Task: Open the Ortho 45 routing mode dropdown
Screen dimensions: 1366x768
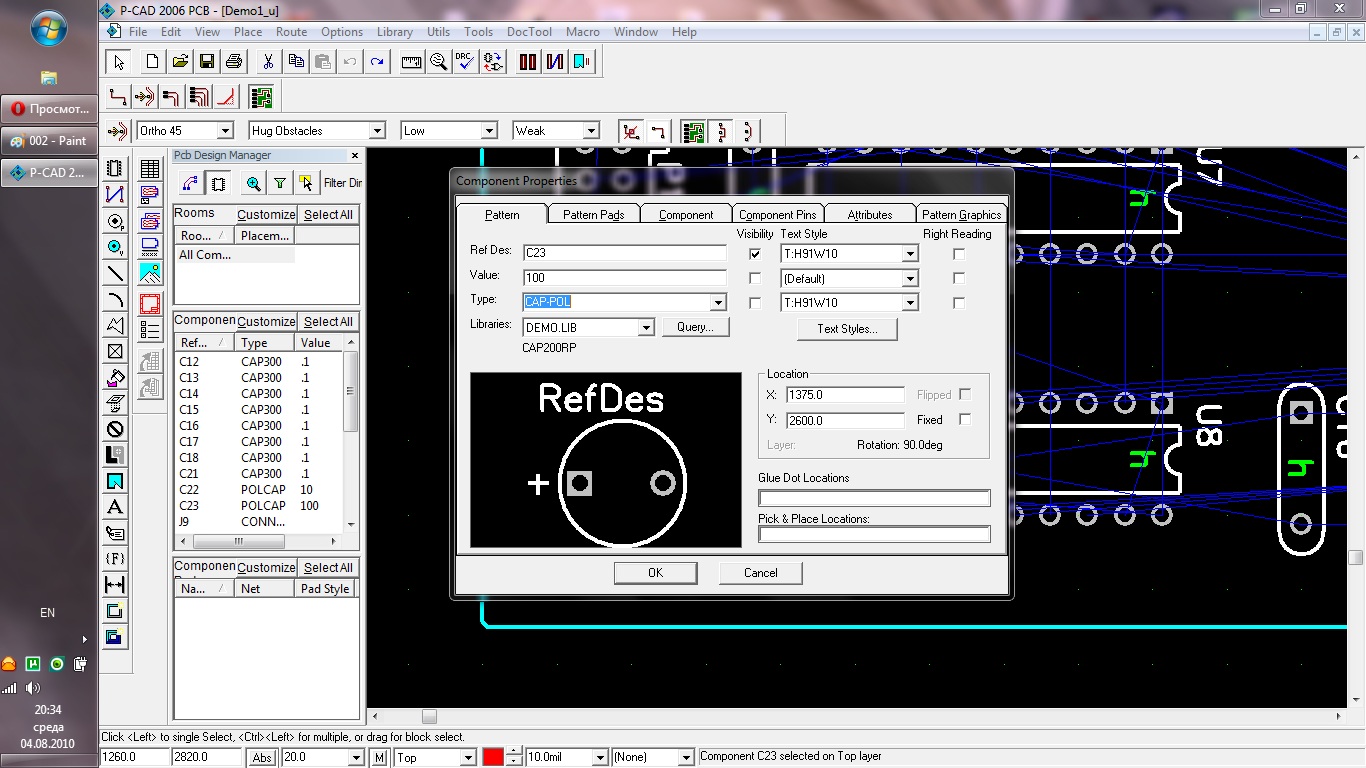Action: 225,131
